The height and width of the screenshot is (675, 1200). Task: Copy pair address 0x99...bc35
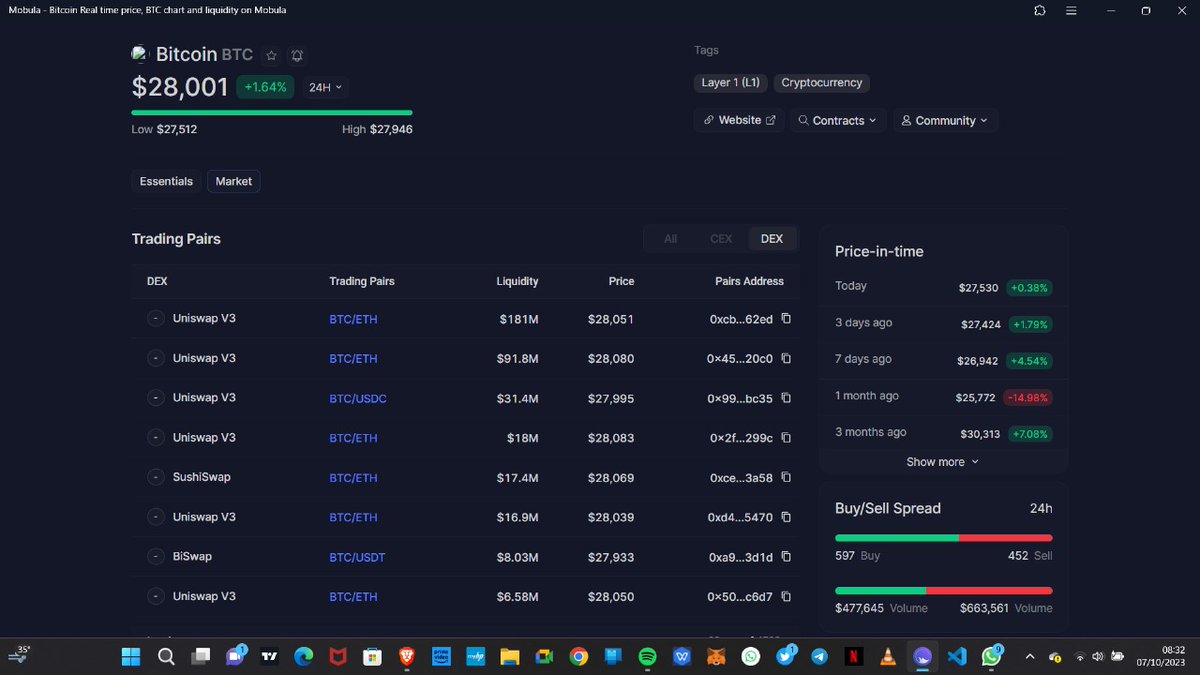(786, 398)
